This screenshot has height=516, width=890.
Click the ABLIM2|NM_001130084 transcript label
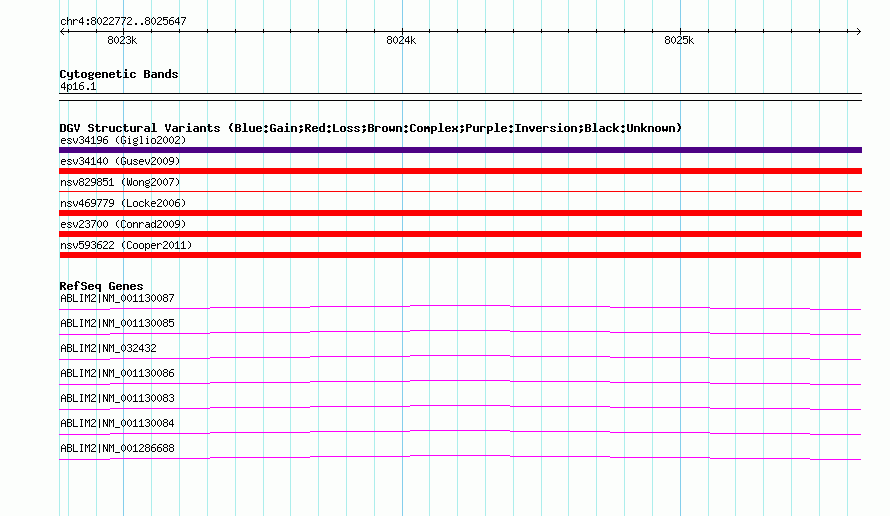117,423
